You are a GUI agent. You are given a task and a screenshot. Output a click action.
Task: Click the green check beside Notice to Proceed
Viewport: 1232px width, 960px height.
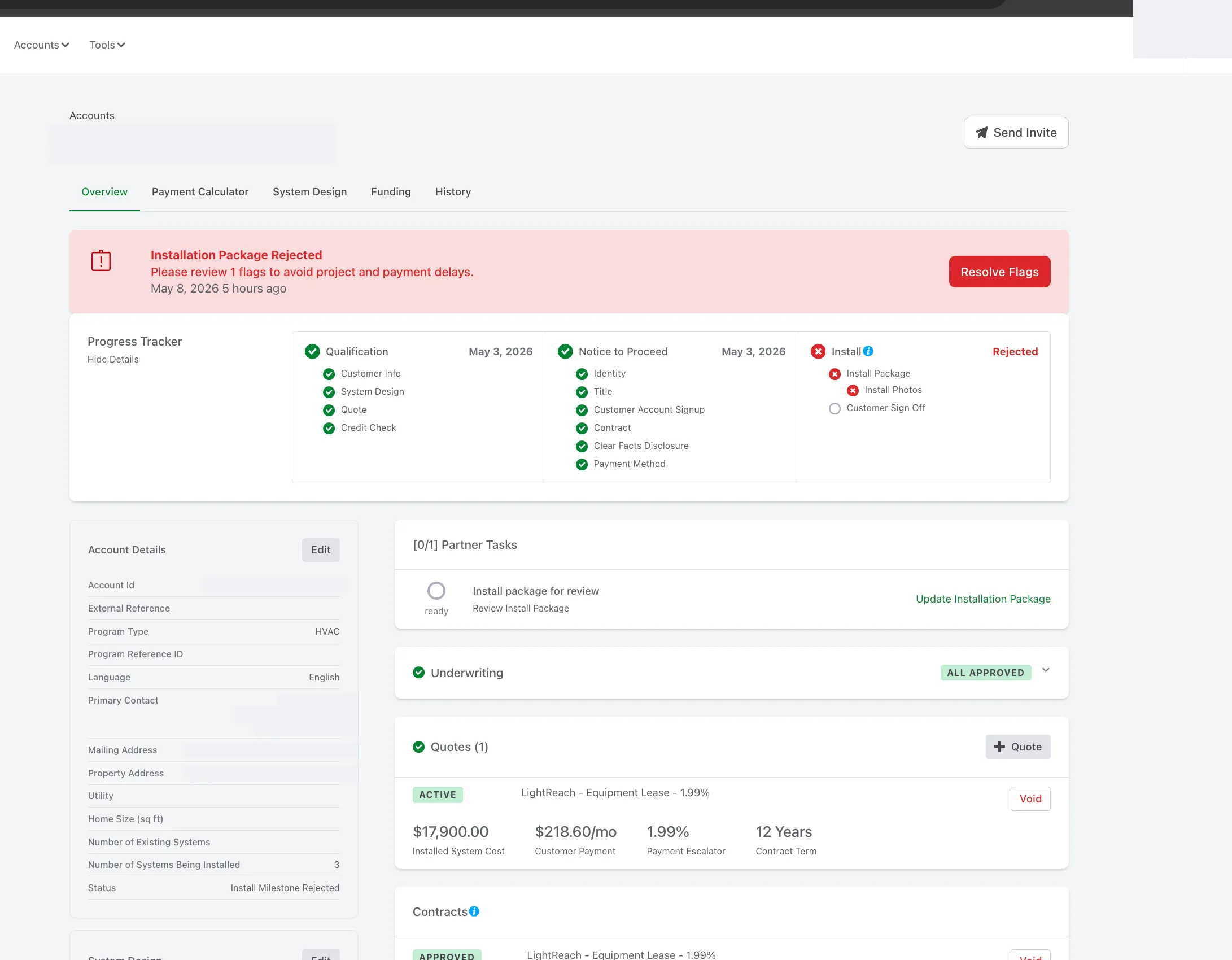[565, 352]
